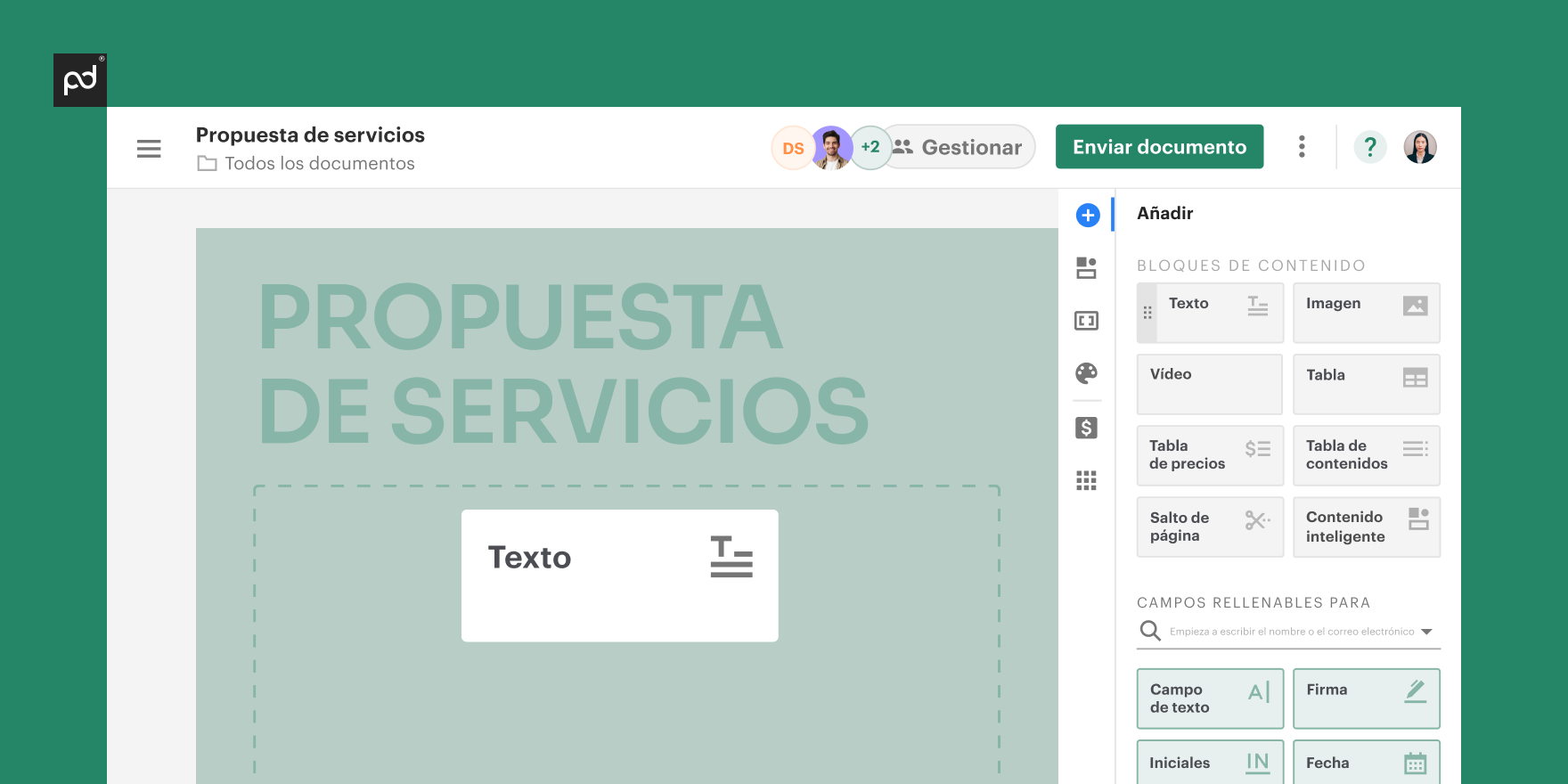The height and width of the screenshot is (784, 1568).
Task: Open the design palette sidebar icon
Action: pos(1086,373)
